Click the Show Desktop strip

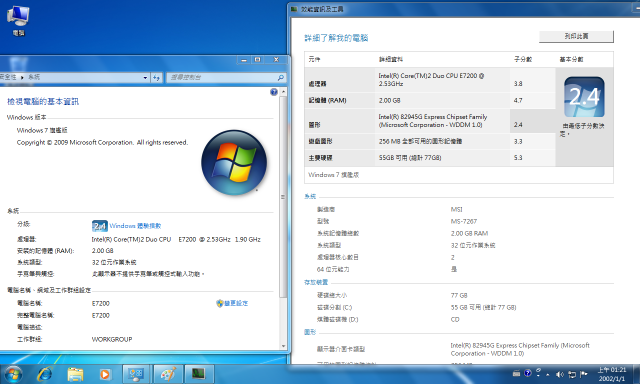tap(636, 374)
